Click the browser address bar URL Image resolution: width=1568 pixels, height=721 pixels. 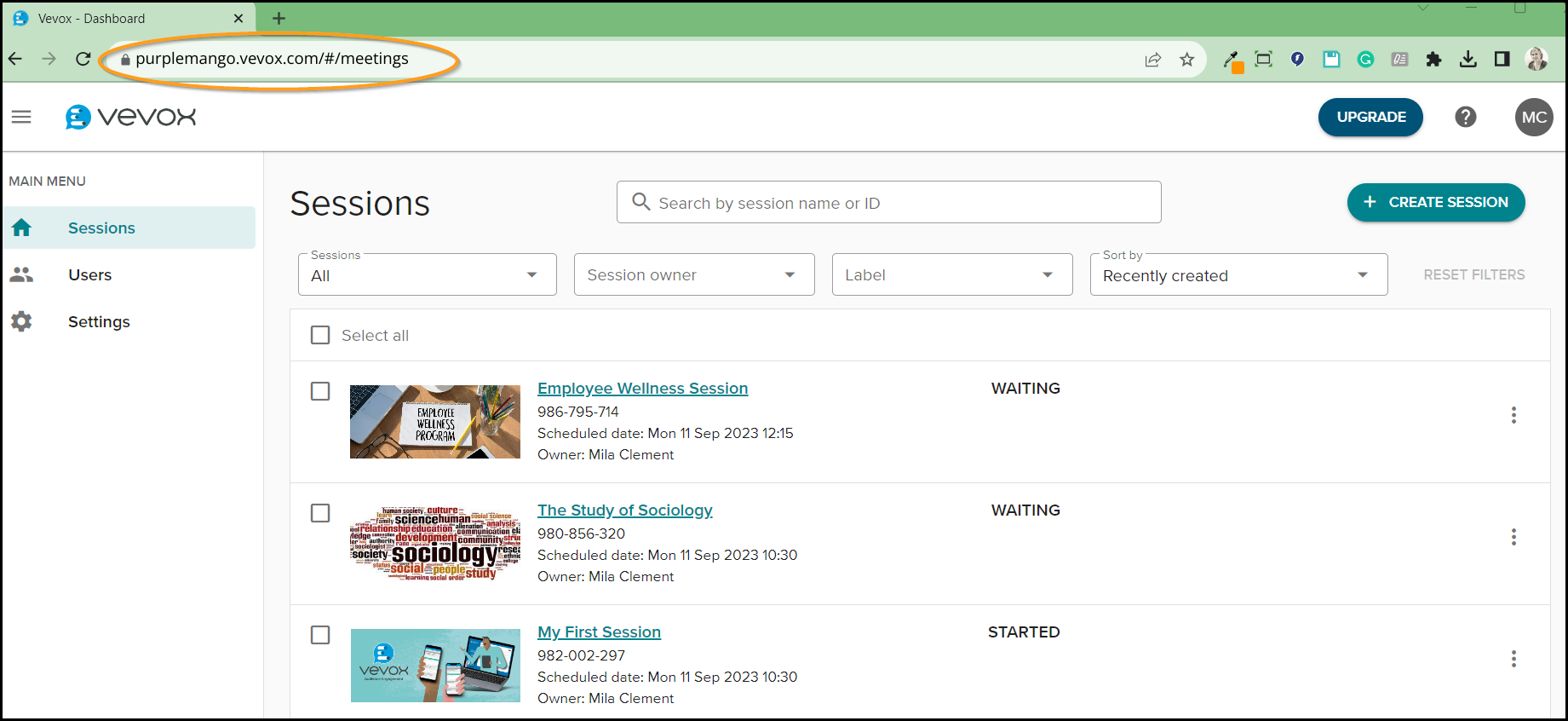pos(272,59)
